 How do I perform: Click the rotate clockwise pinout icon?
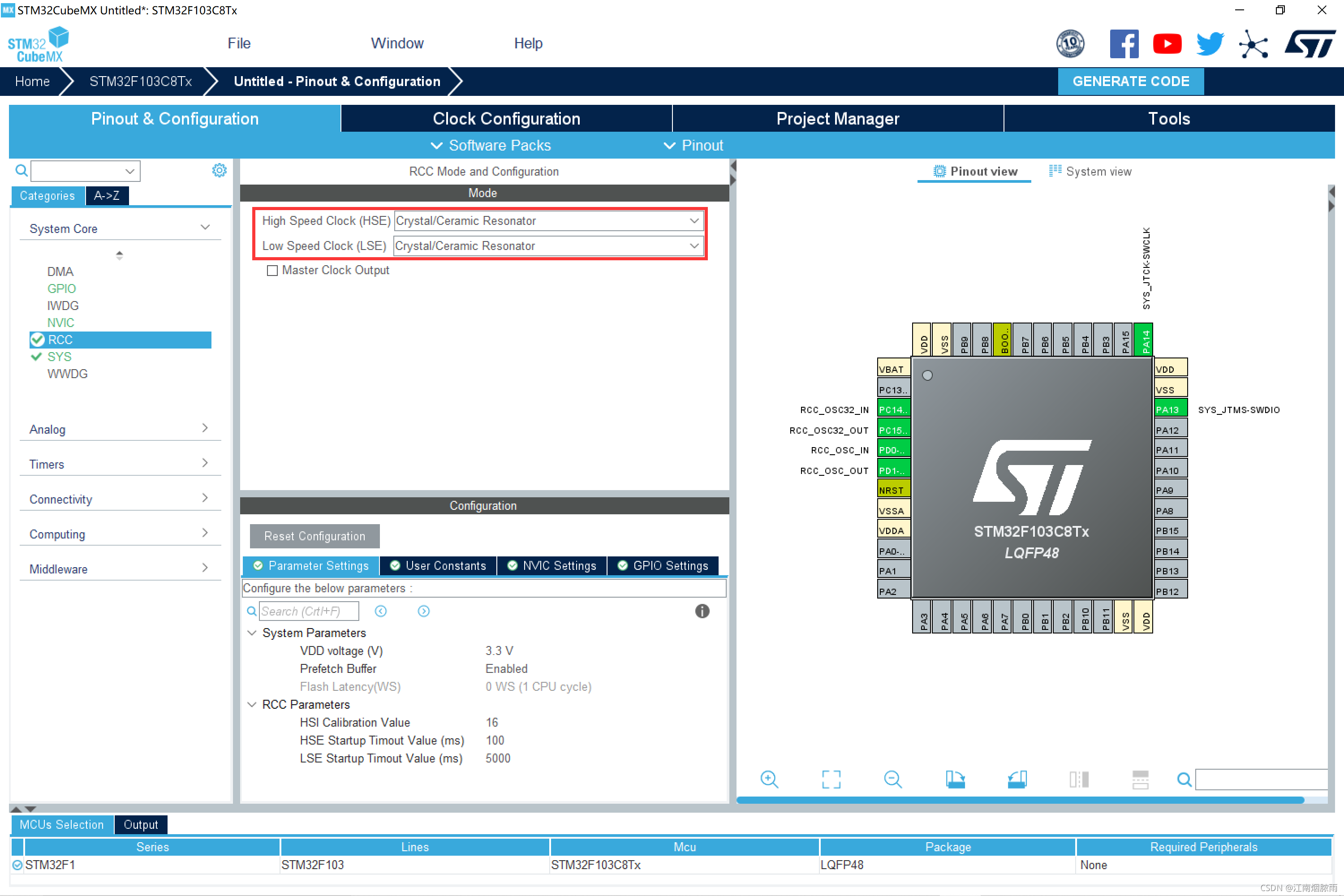tap(955, 779)
